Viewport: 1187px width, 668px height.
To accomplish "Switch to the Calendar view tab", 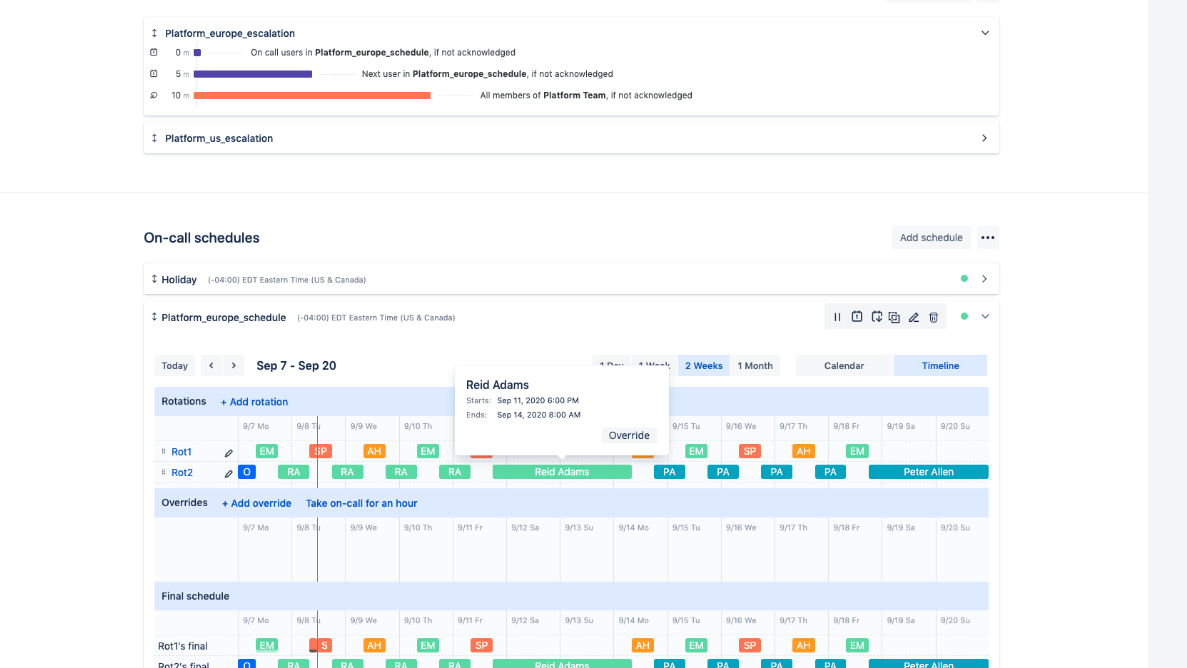I will click(x=843, y=366).
